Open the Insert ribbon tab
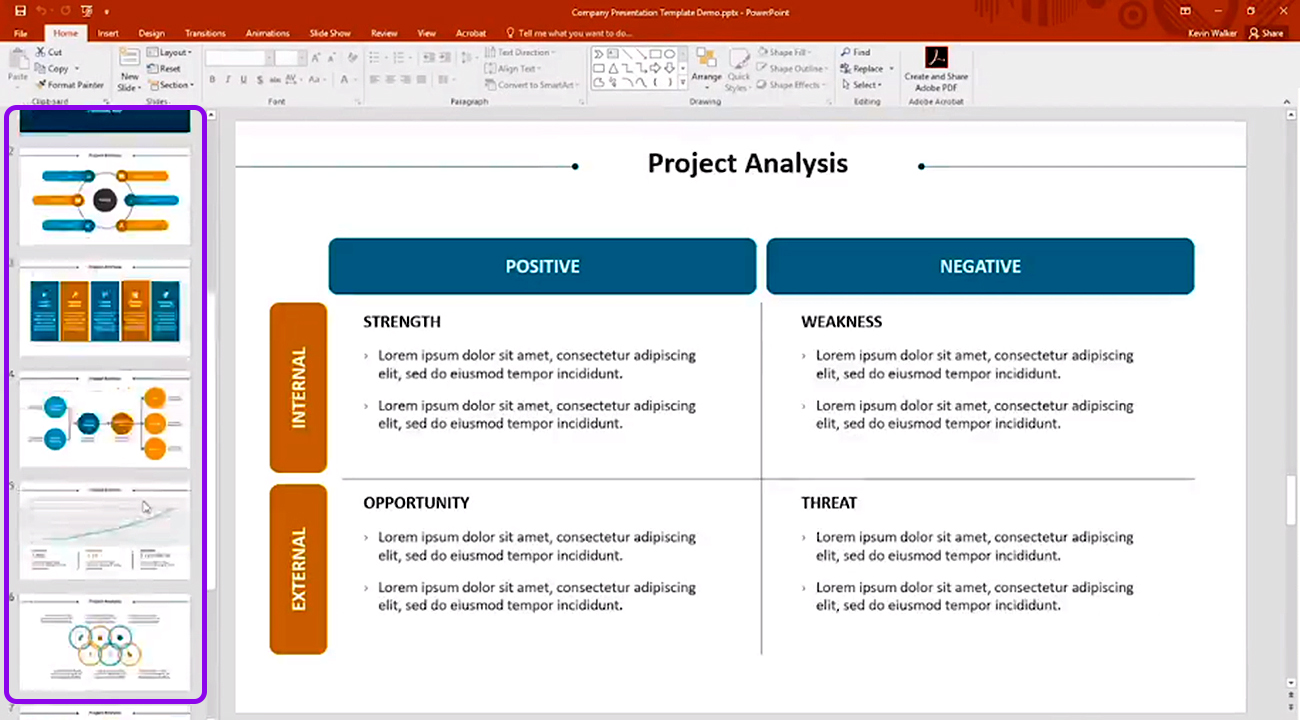This screenshot has height=720, width=1300. coord(108,33)
